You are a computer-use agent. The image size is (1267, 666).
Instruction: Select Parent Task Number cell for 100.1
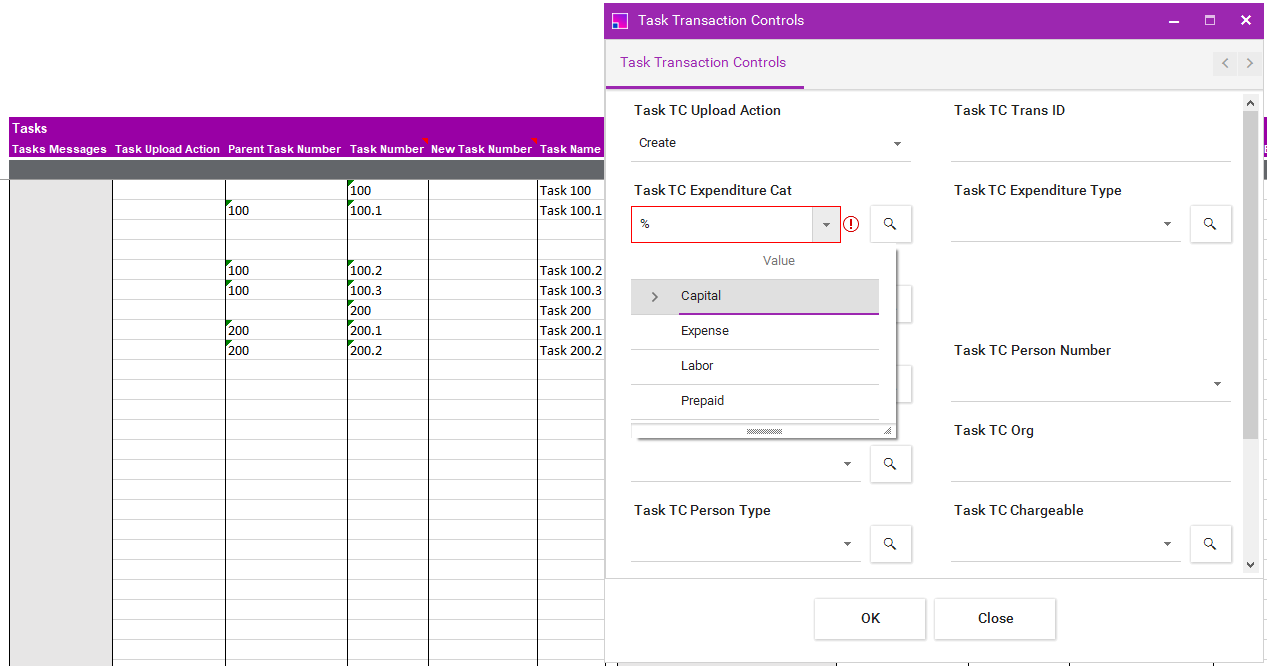[x=286, y=210]
